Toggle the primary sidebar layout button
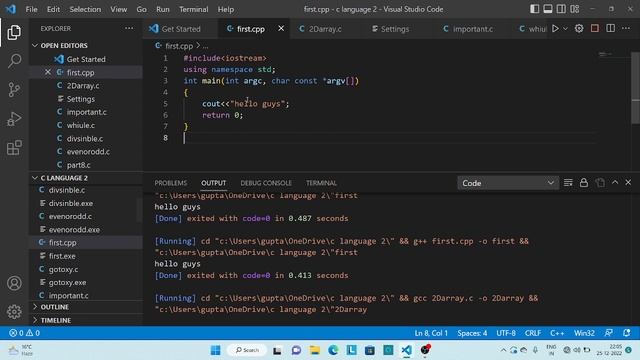 click(x=534, y=9)
